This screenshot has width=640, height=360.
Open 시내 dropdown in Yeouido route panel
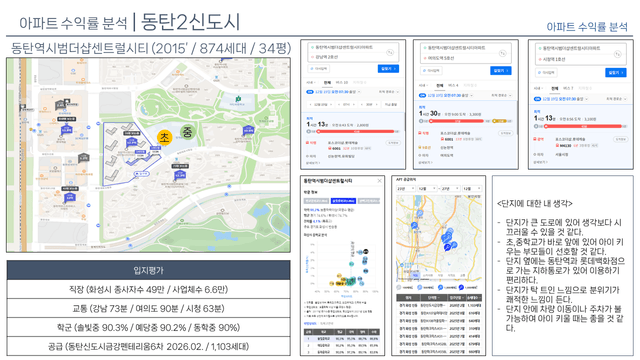(x=423, y=85)
